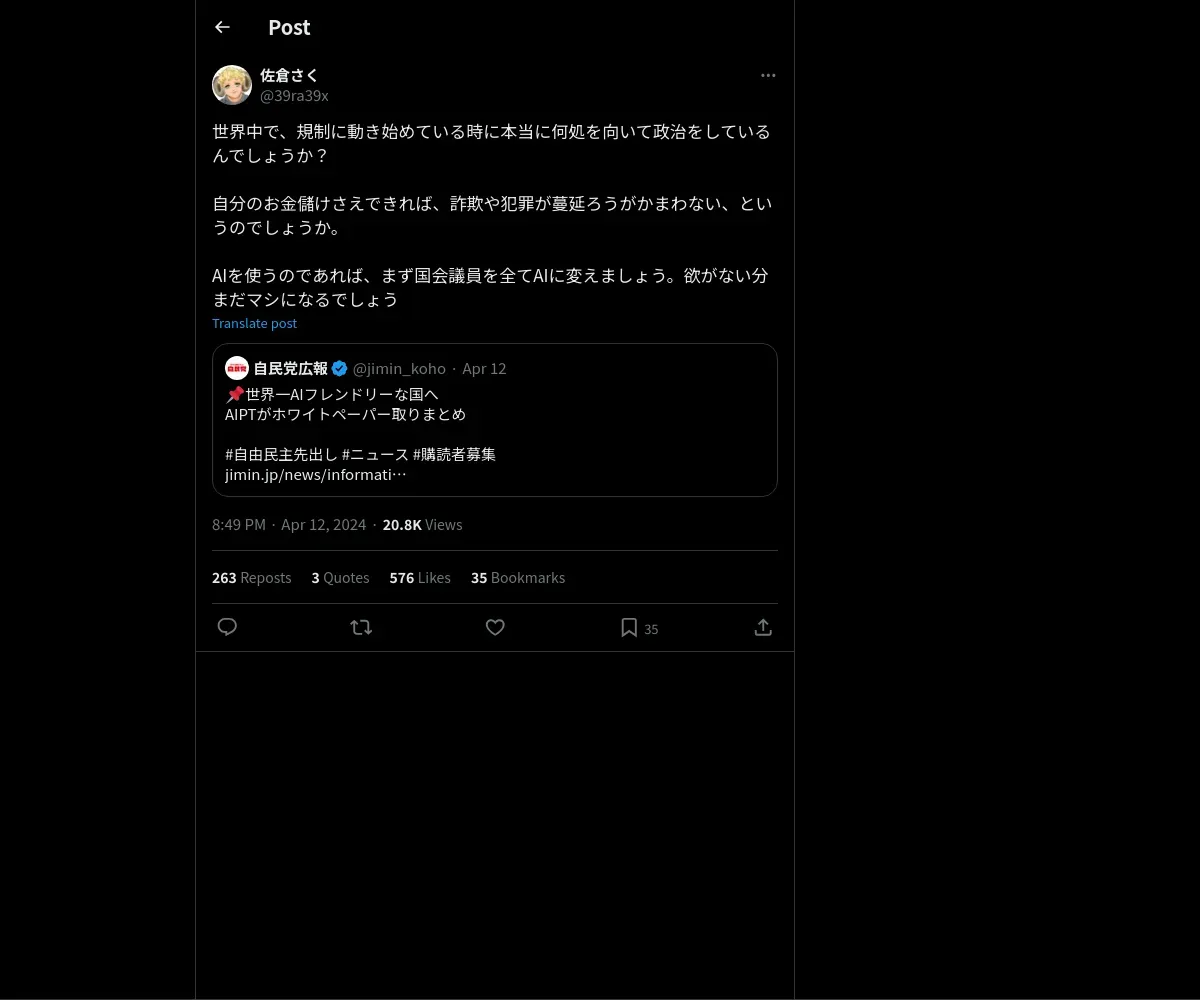View the 263 Reposts list
1200x1000 pixels.
252,578
